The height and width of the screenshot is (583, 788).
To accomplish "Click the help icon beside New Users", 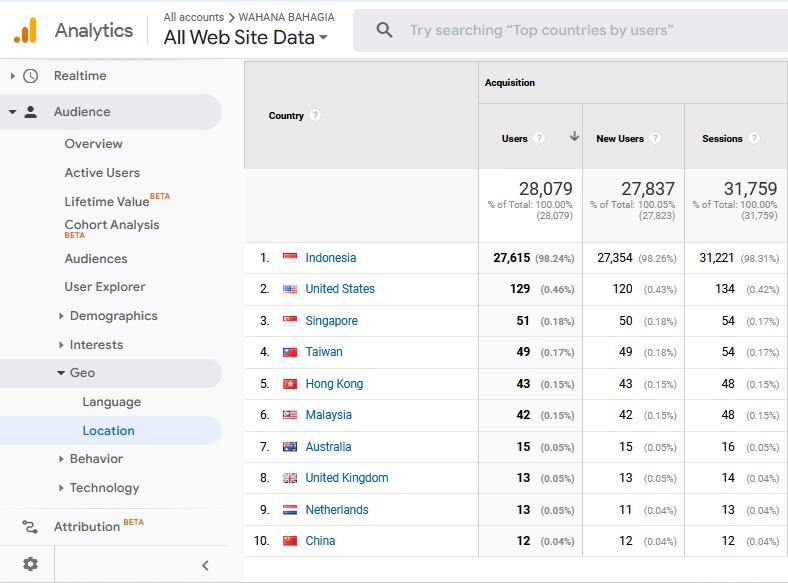I will tap(655, 138).
